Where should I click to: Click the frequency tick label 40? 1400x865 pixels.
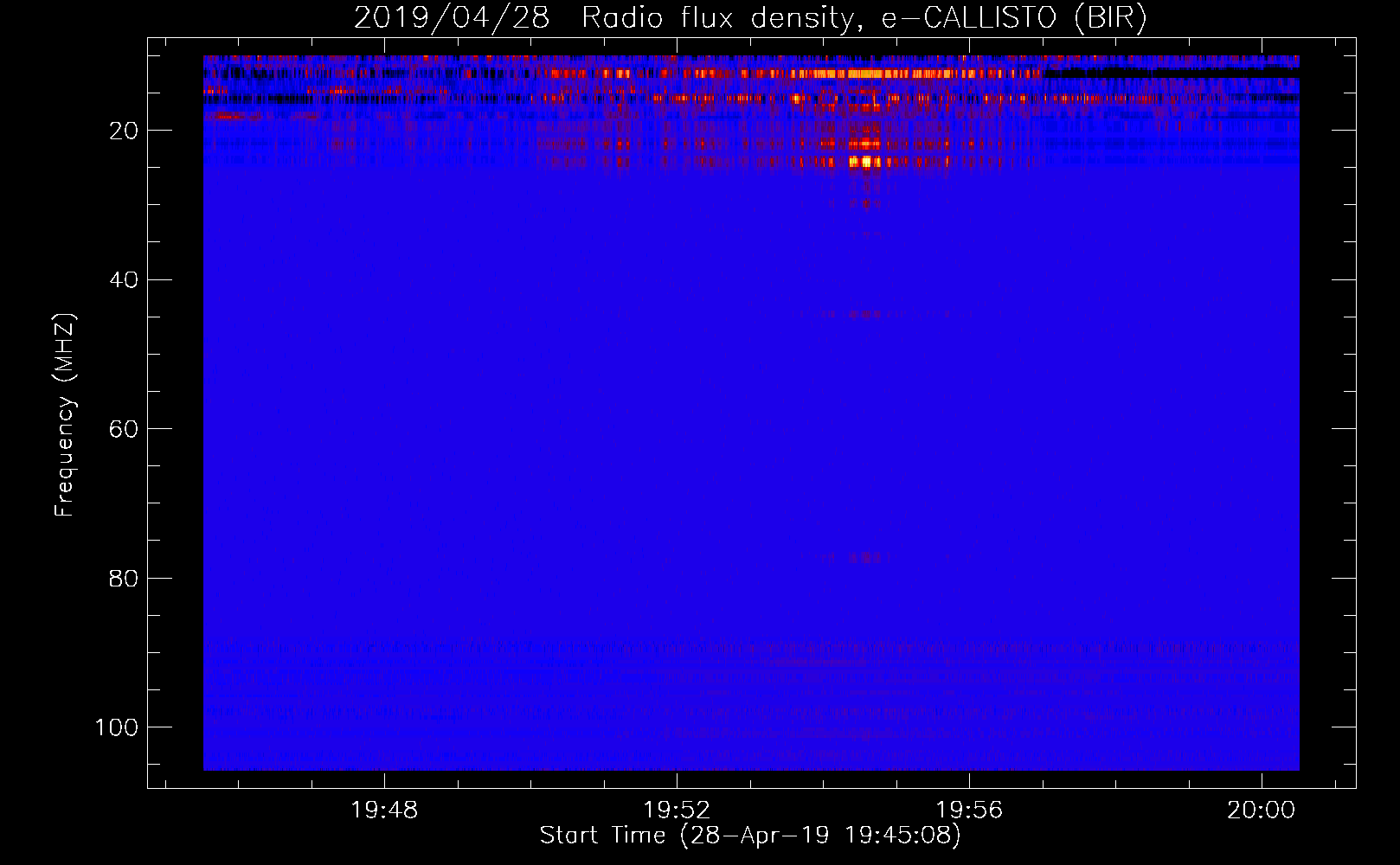click(124, 279)
